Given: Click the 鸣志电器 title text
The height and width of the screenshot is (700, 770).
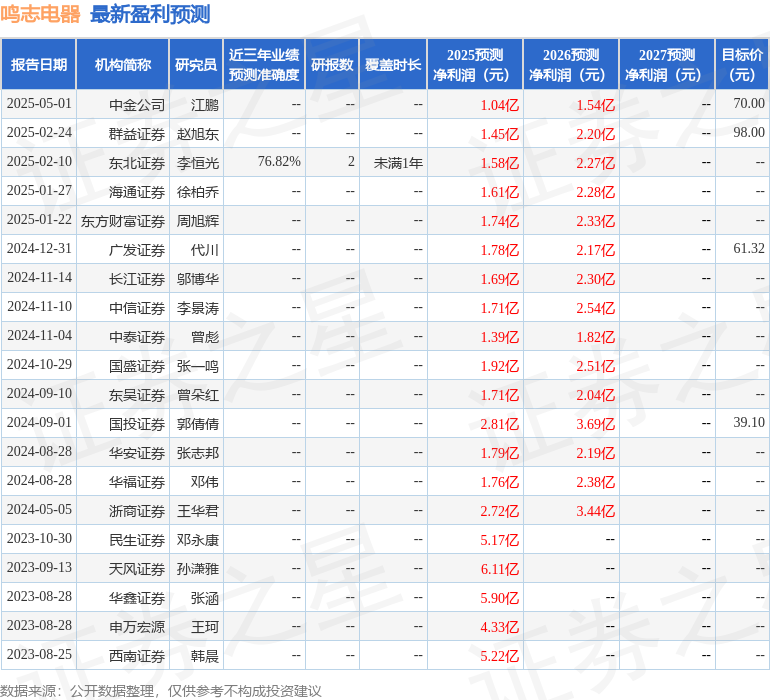Looking at the screenshot, I should pos(40,14).
